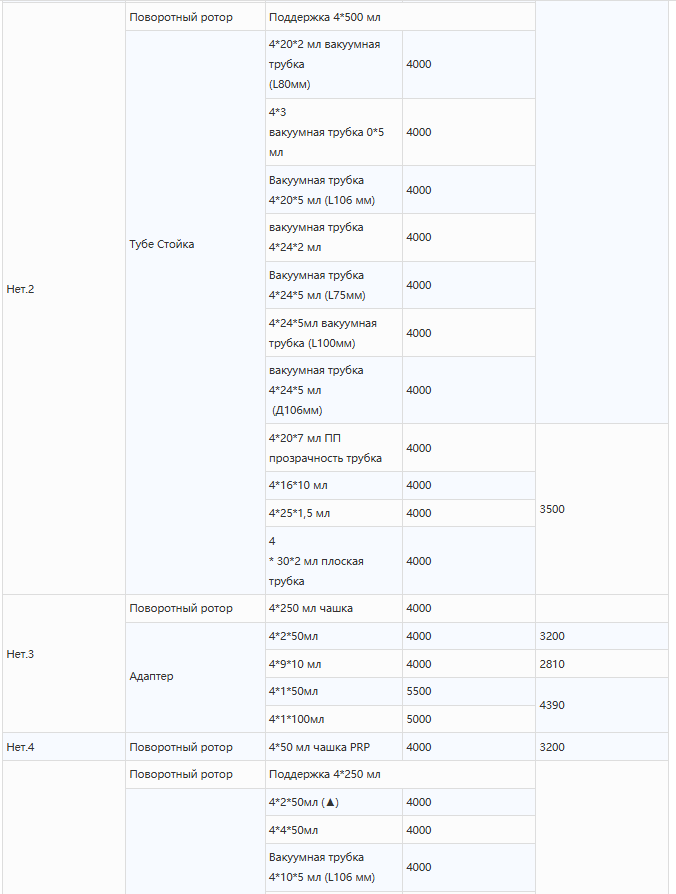This screenshot has height=894, width=676.
Task: Select the "4*9*10 мл" adapter cell
Action: [296, 664]
